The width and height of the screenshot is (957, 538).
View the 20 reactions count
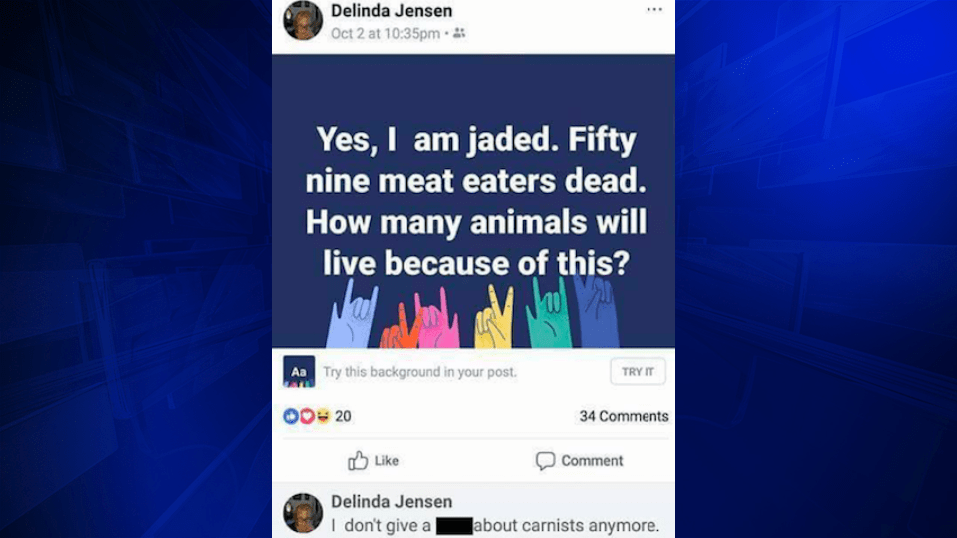(343, 416)
